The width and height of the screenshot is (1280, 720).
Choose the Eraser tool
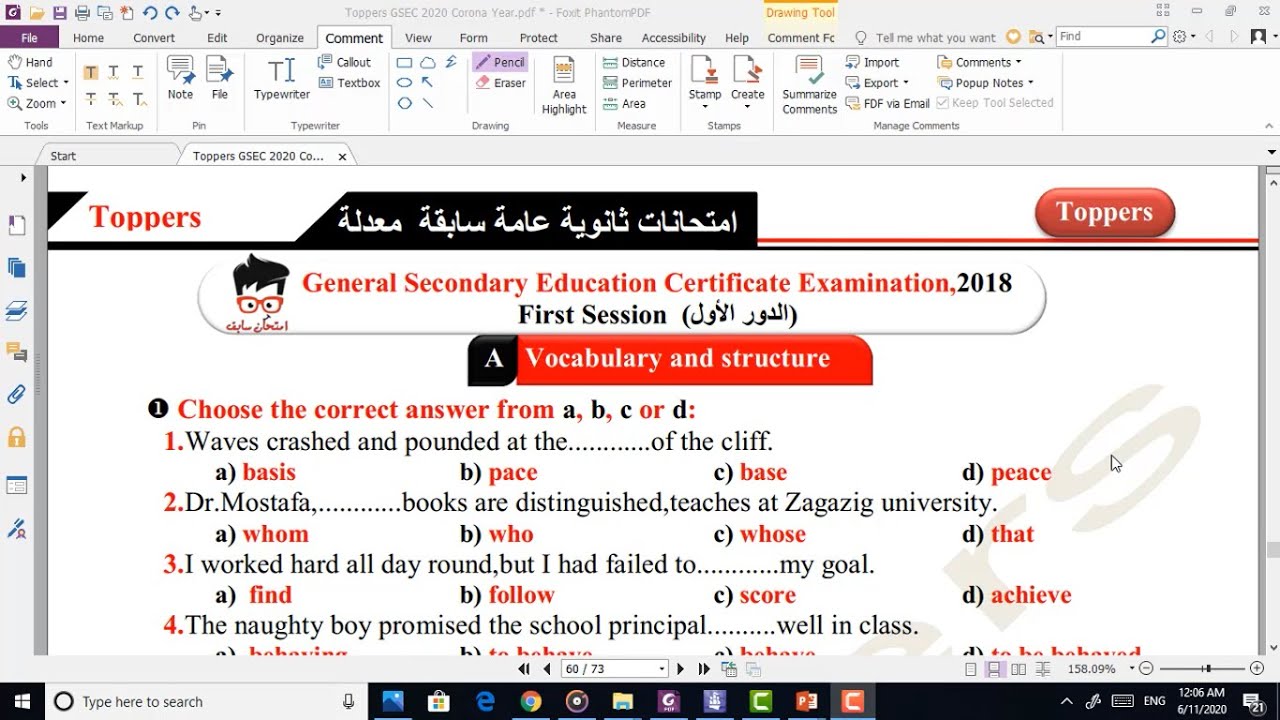(501, 83)
